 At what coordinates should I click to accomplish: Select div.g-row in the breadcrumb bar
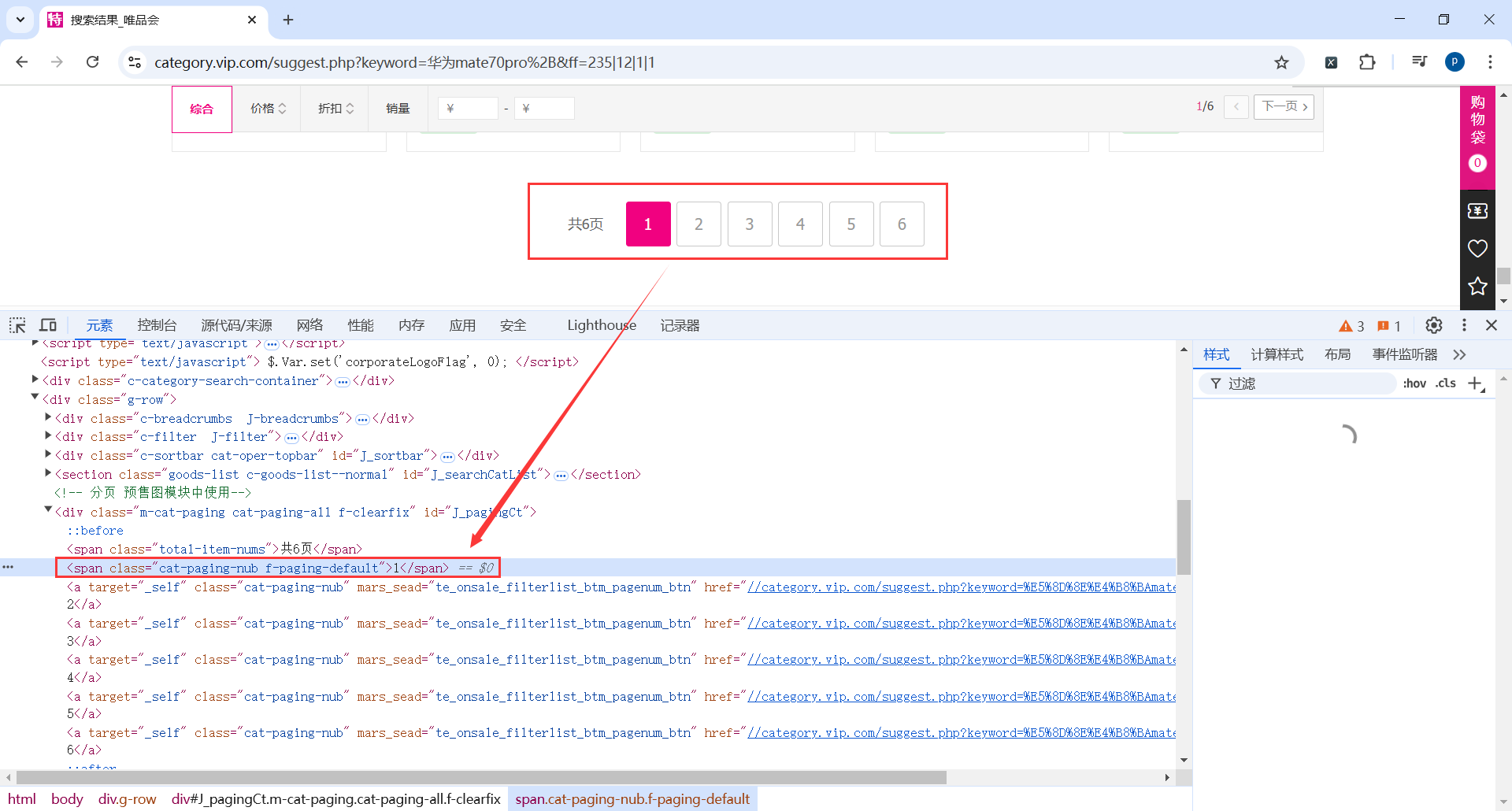click(127, 799)
